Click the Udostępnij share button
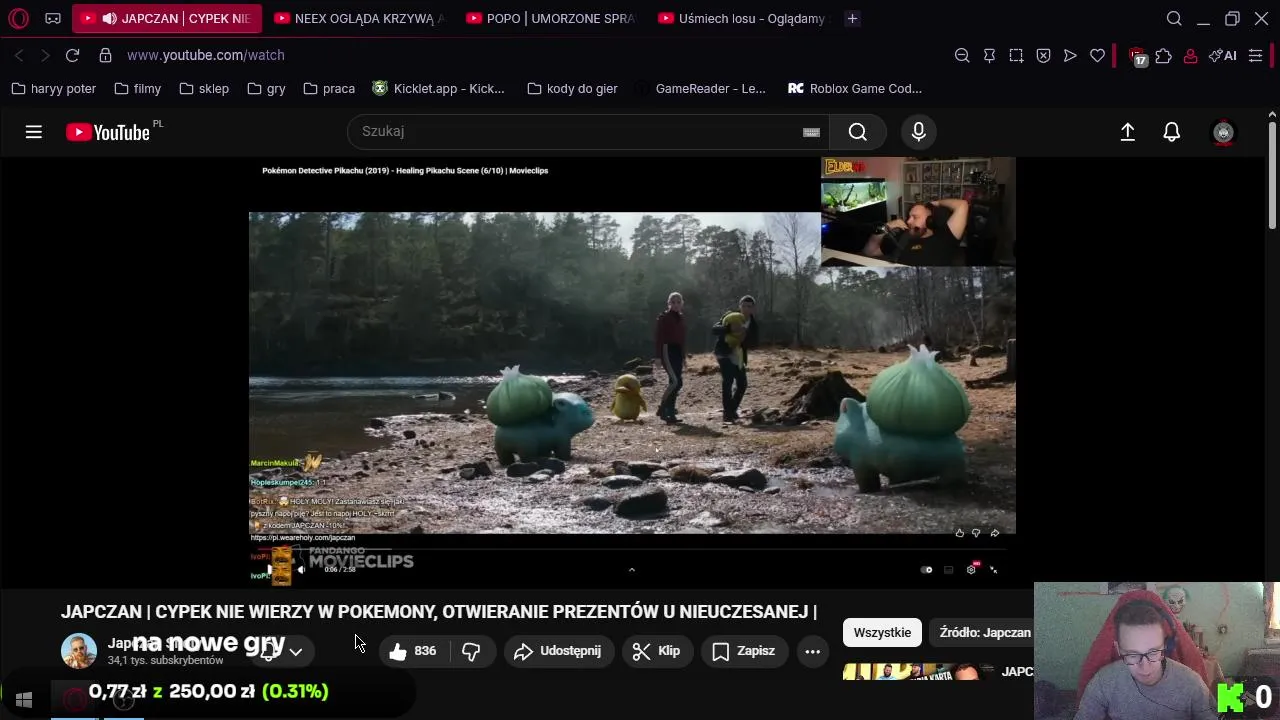Screen dimensions: 1280x720 click(x=558, y=651)
